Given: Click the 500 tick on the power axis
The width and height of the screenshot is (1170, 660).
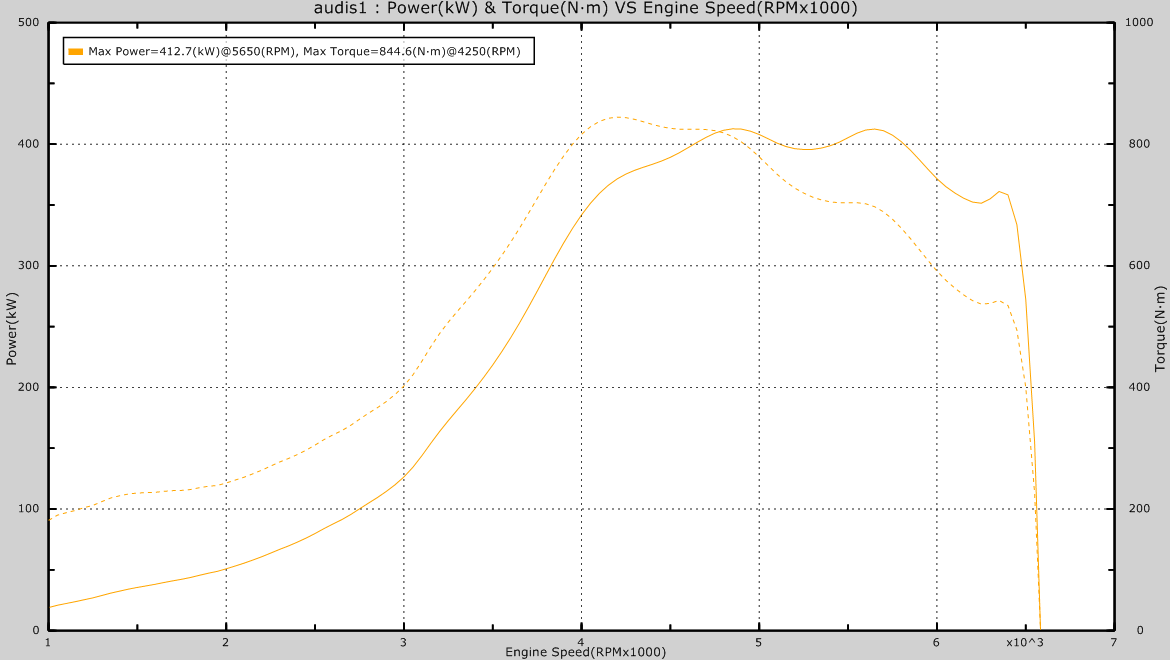Looking at the screenshot, I should point(29,23).
